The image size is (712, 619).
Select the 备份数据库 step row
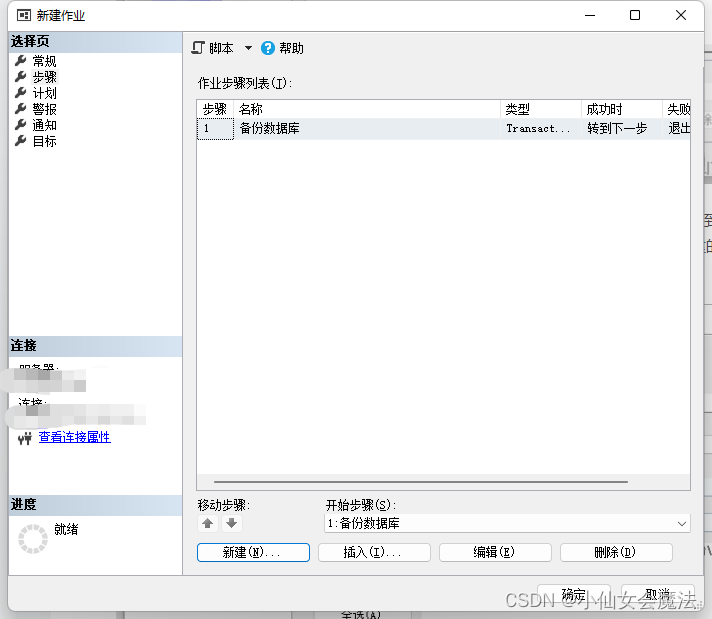pos(444,129)
